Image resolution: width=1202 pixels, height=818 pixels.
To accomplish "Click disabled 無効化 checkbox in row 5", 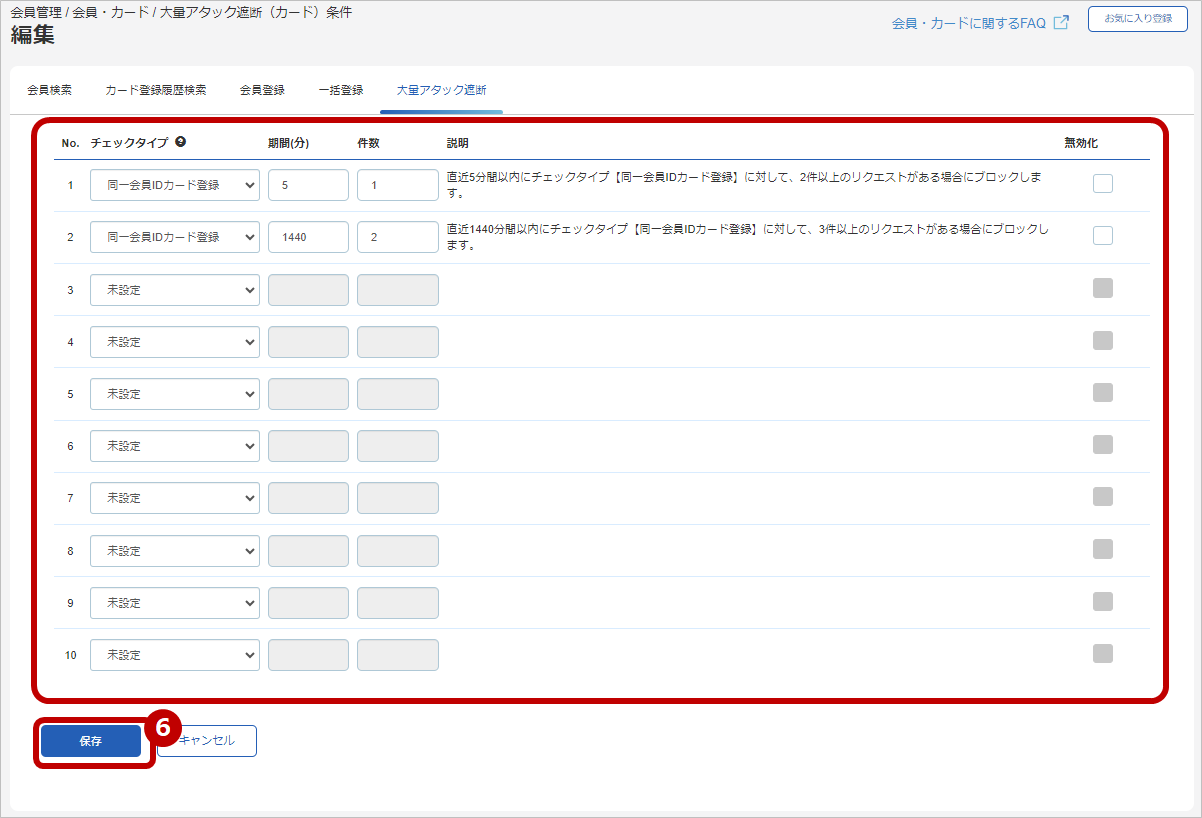I will point(1103,392).
